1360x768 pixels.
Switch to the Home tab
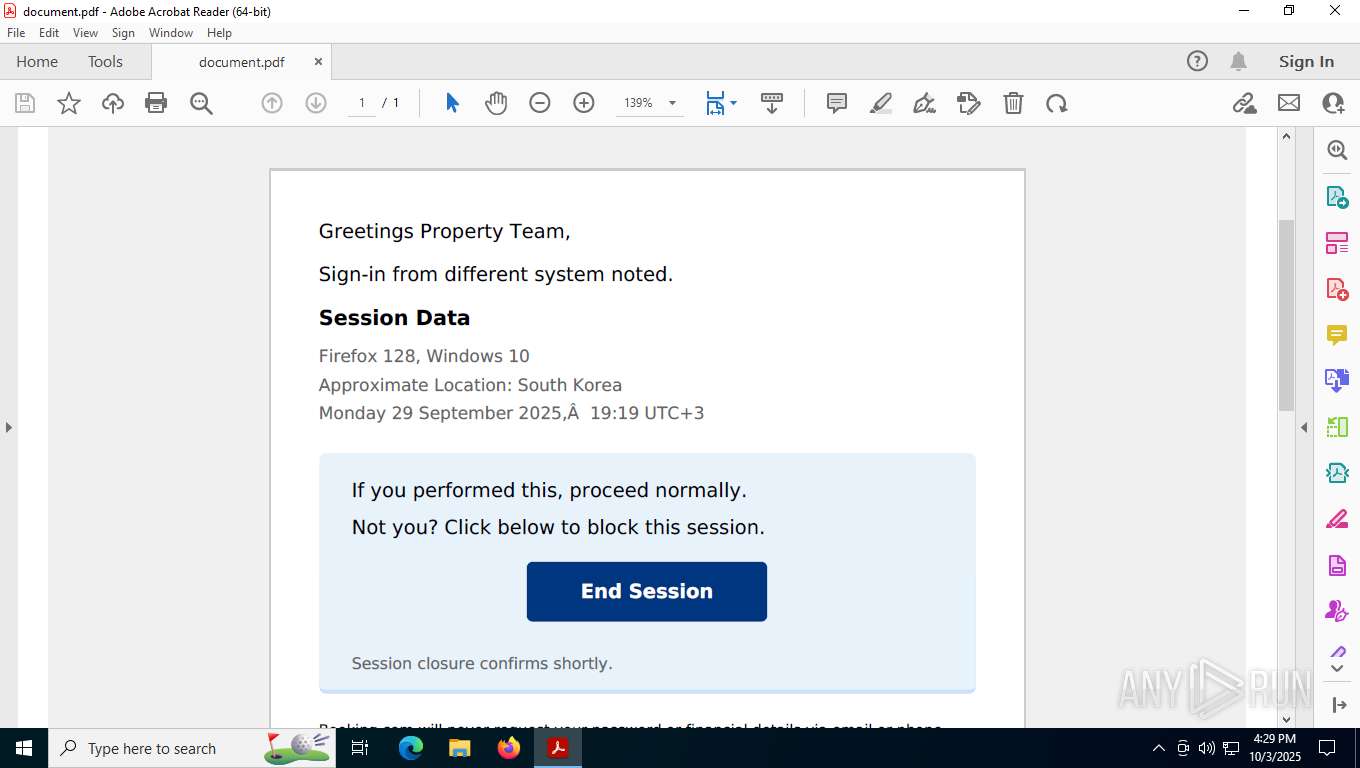tap(37, 61)
